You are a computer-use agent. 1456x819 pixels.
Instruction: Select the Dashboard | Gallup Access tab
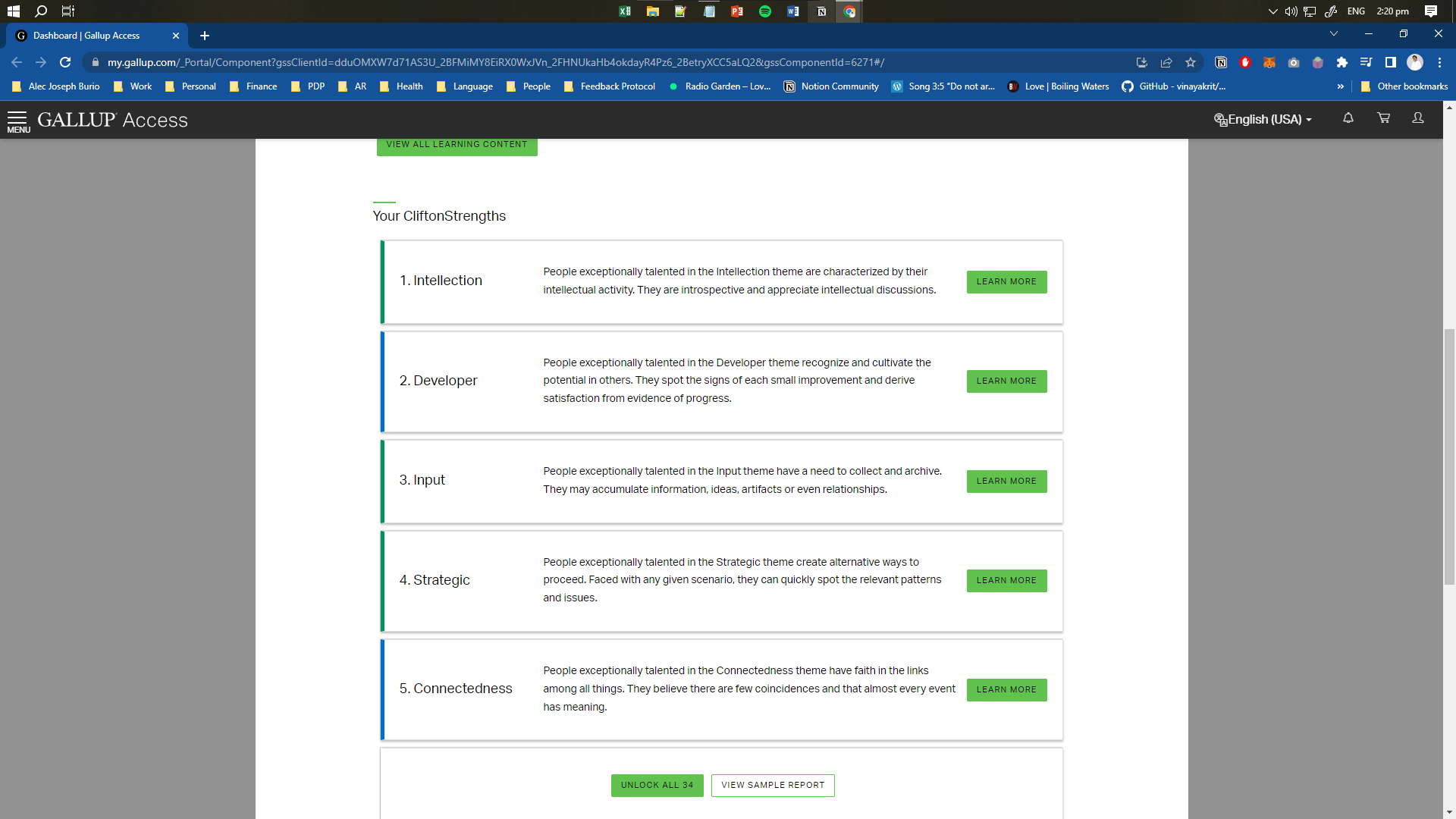(x=97, y=36)
